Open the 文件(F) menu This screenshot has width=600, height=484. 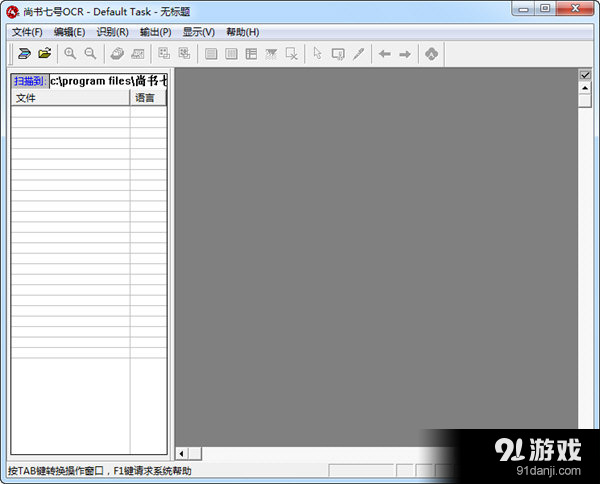[27, 32]
